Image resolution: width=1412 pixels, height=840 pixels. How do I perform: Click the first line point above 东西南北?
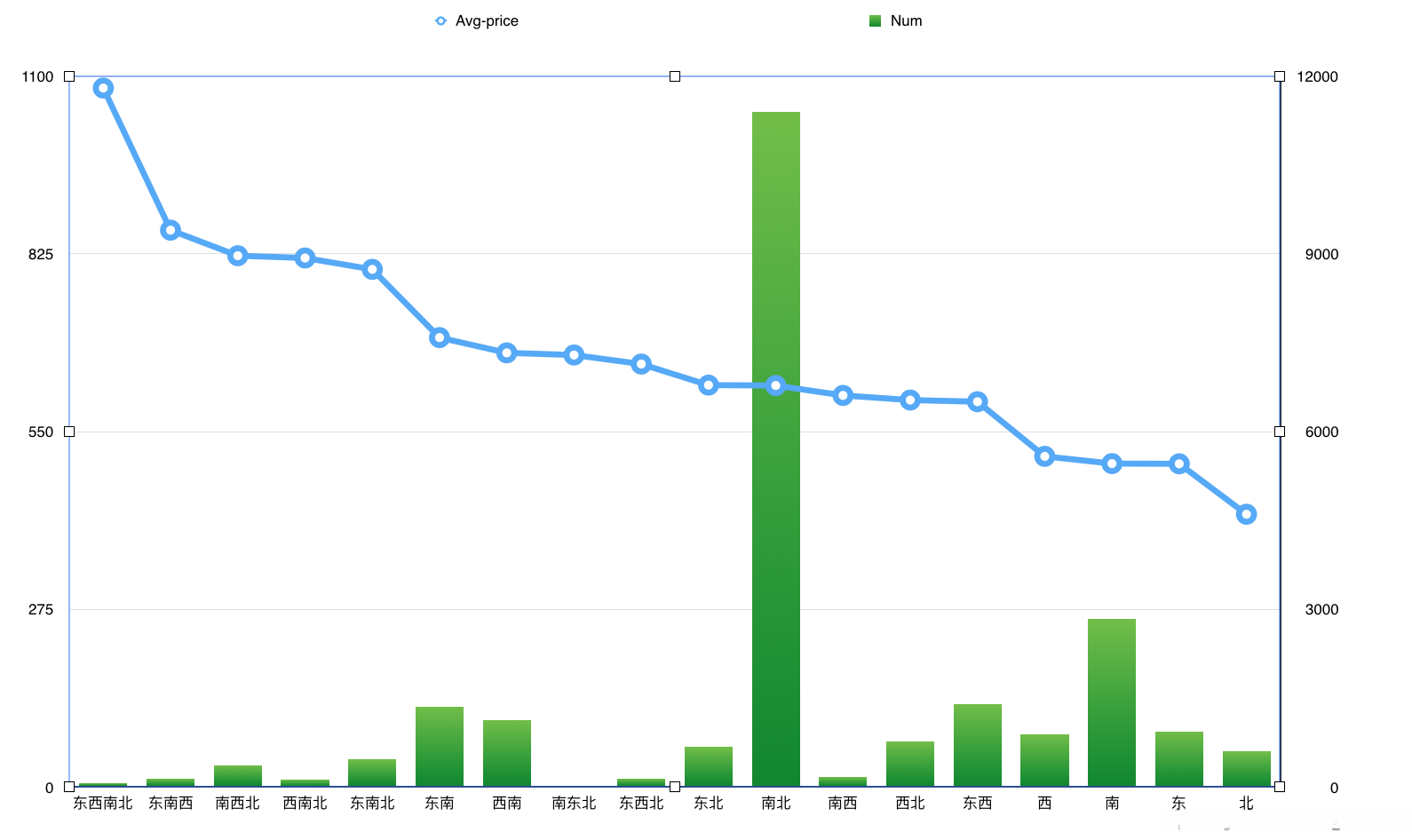pyautogui.click(x=103, y=88)
